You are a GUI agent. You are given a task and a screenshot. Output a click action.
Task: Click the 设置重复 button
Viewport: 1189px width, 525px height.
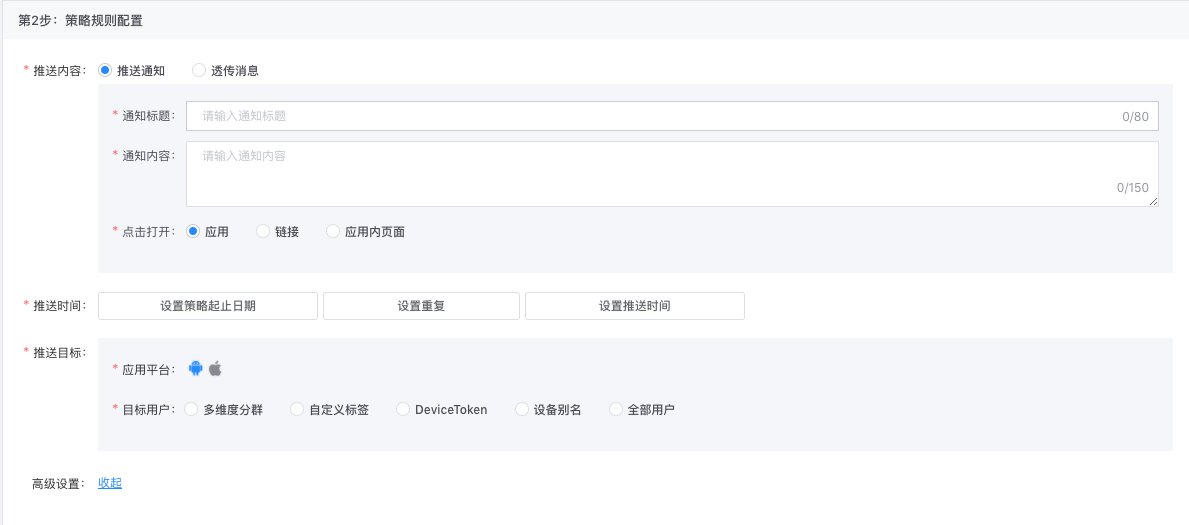click(421, 306)
